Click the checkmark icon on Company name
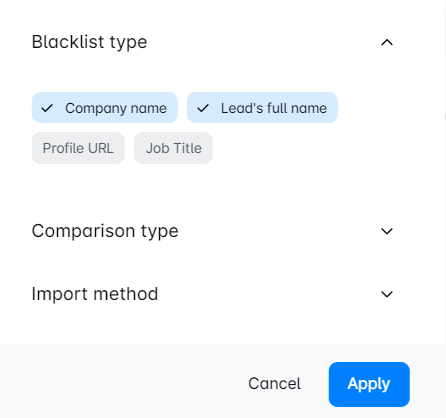Viewport: 446px width, 418px height. [47, 108]
